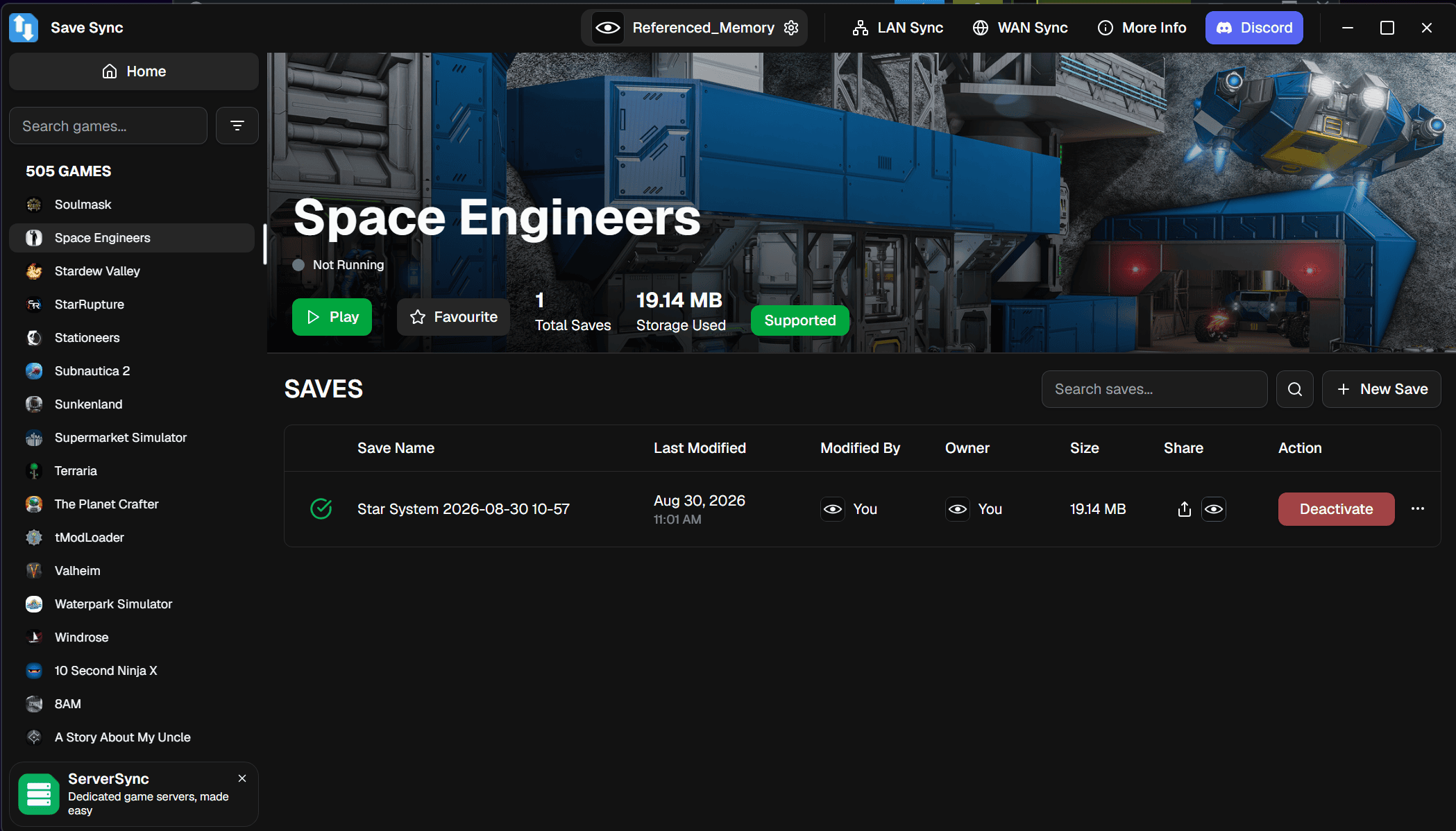Toggle the eye icon beside Referenced_Memory
Viewport: 1456px width, 831px height.
[x=607, y=28]
